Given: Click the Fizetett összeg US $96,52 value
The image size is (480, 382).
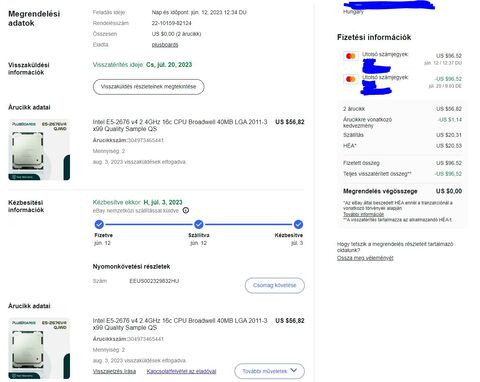Looking at the screenshot, I should pyautogui.click(x=449, y=163).
